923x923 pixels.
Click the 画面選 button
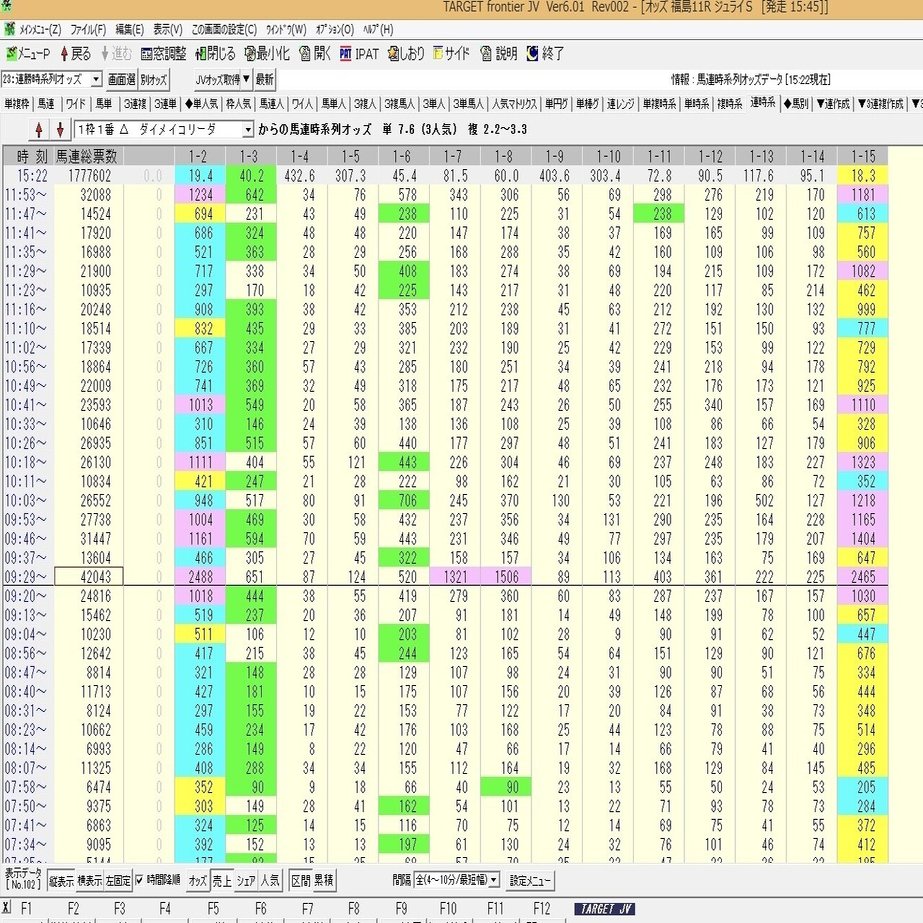click(121, 79)
